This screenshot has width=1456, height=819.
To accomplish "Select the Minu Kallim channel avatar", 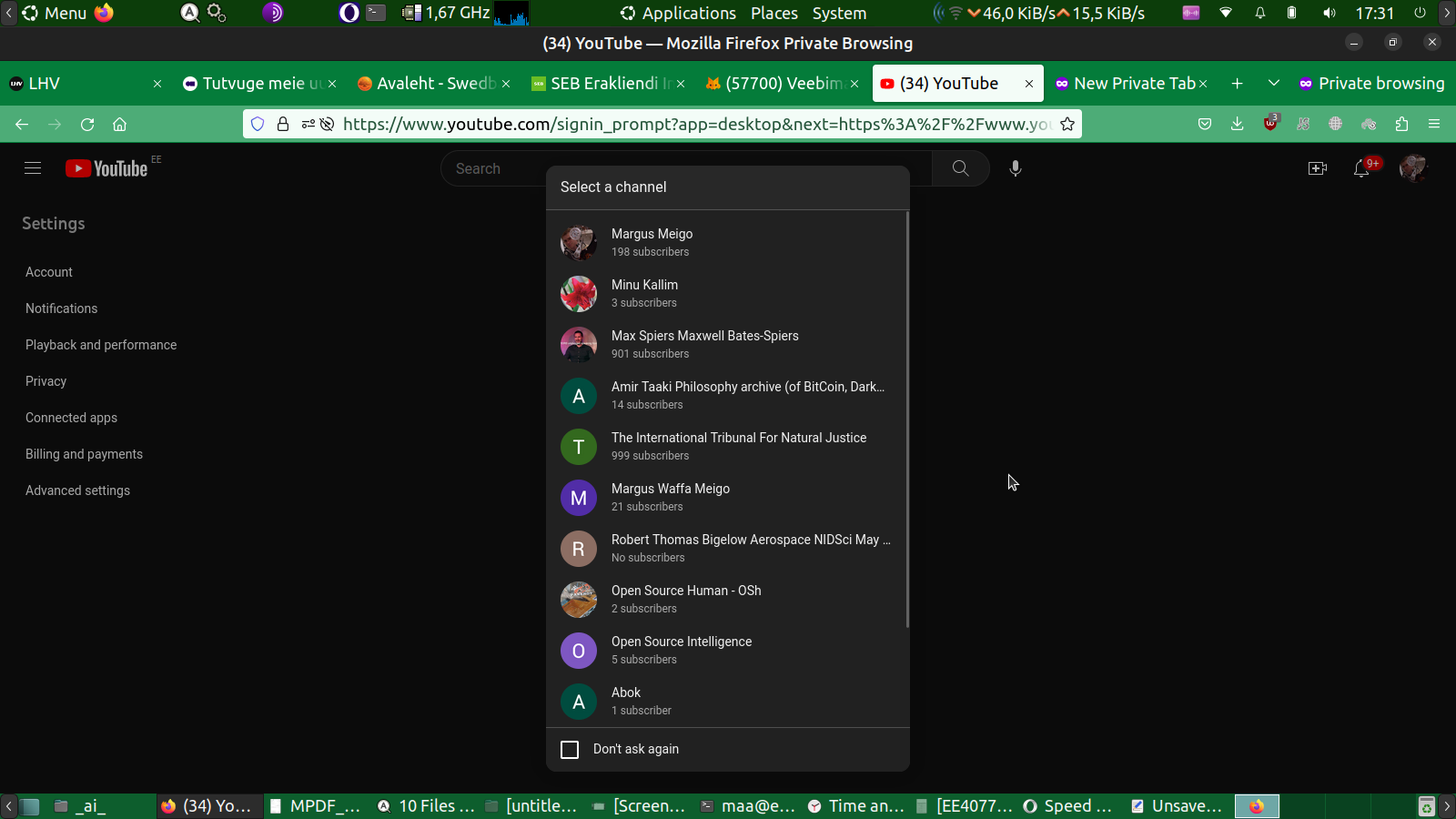I will [579, 294].
